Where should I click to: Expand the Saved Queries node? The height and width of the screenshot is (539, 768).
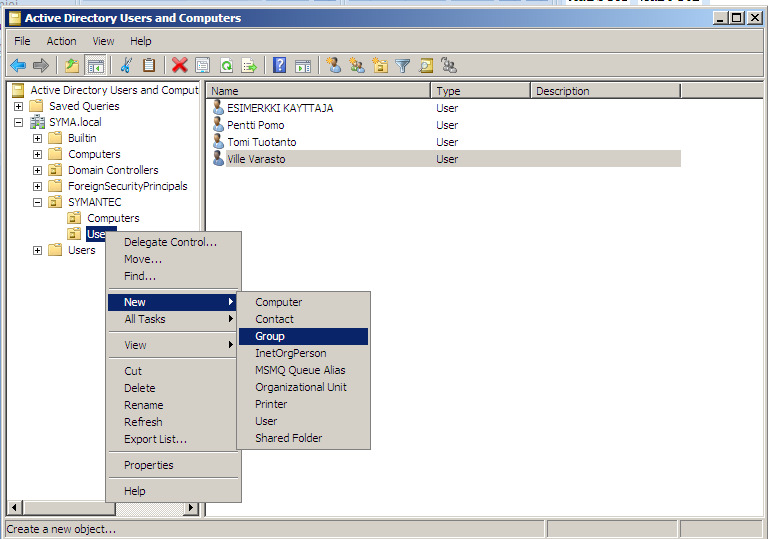tap(18, 106)
